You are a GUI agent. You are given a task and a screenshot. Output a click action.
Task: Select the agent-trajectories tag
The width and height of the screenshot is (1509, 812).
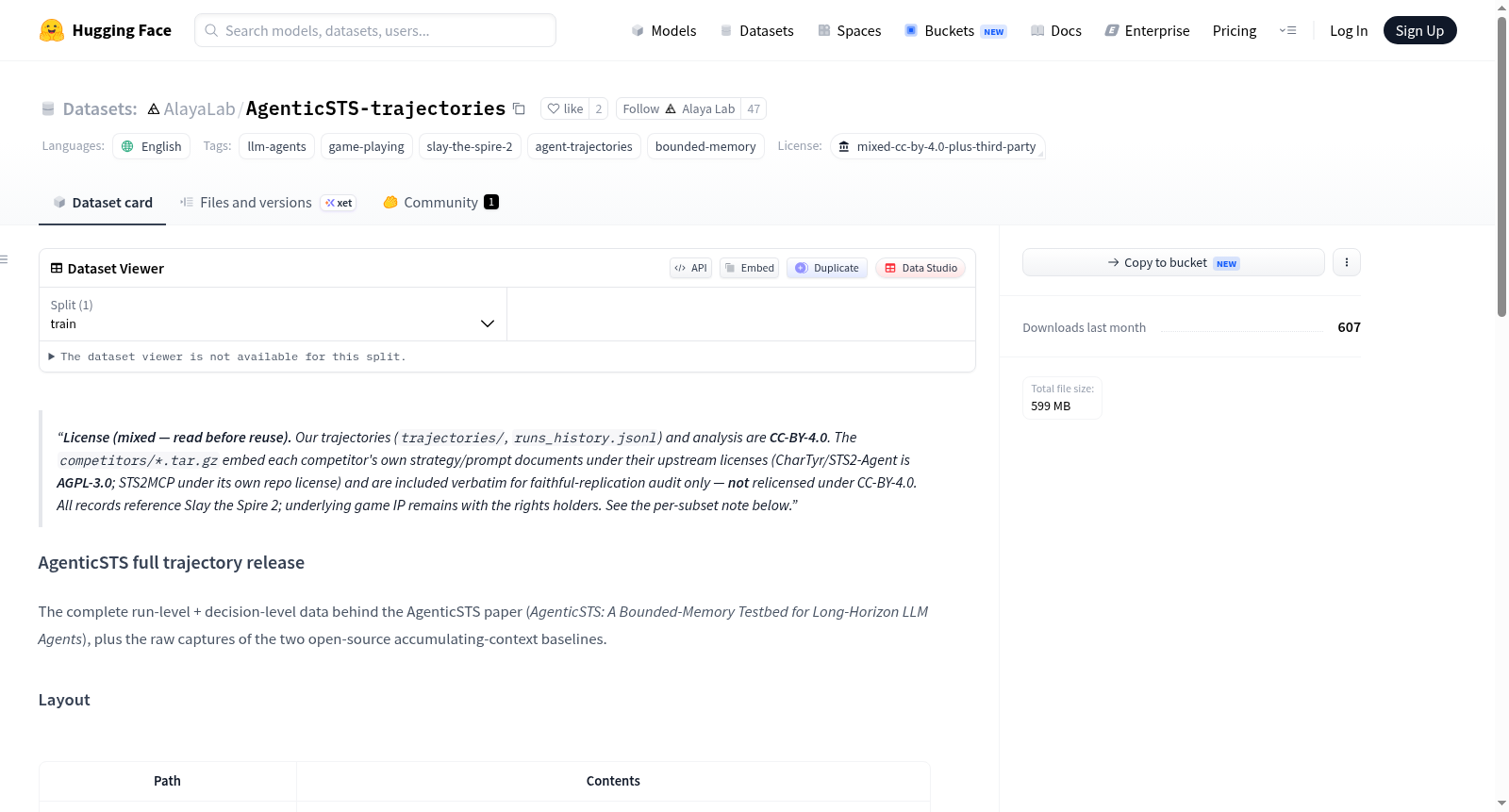coord(584,146)
